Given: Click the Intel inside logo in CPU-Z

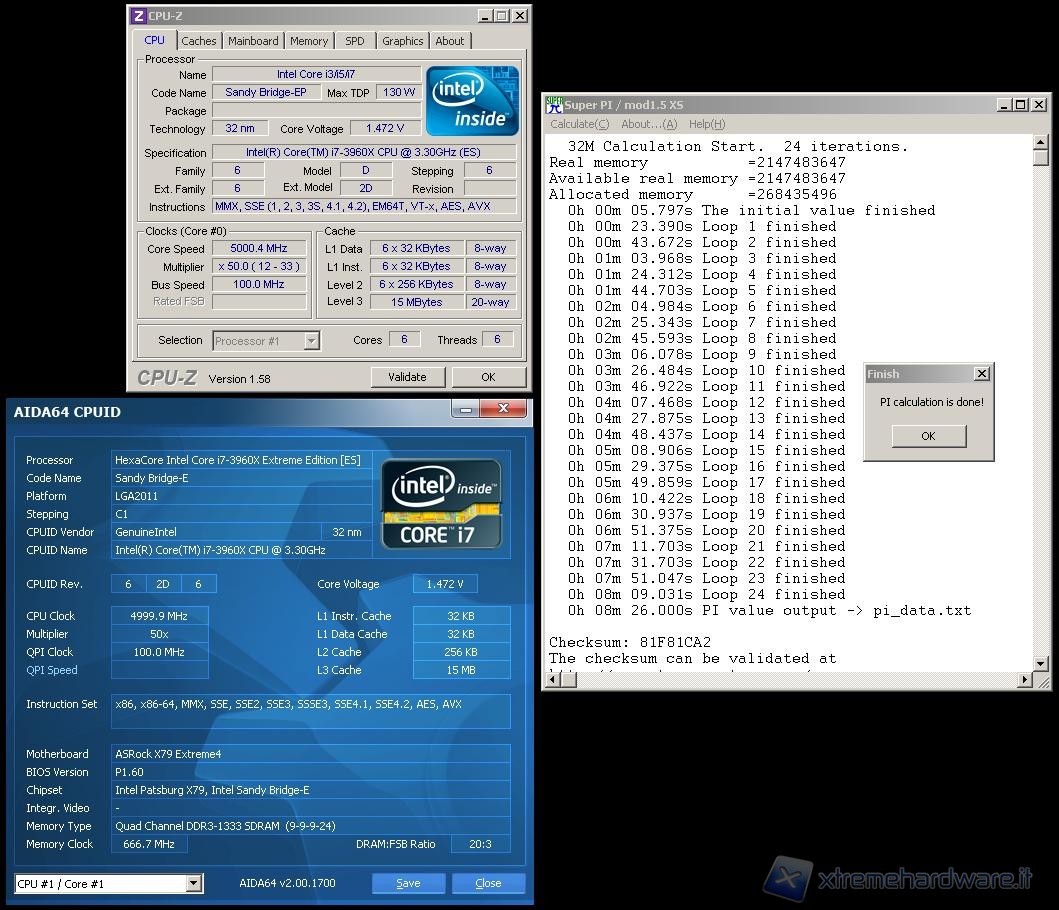Looking at the screenshot, I should point(472,101).
